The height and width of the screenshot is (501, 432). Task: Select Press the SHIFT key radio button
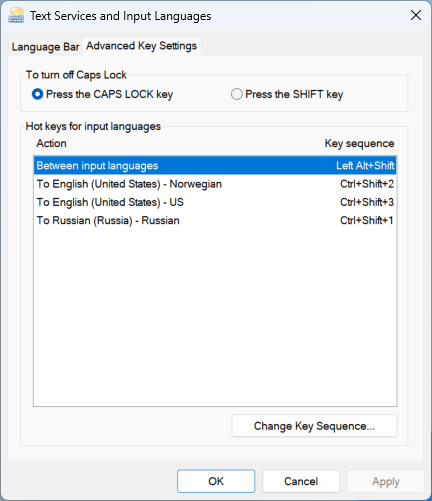(x=237, y=94)
